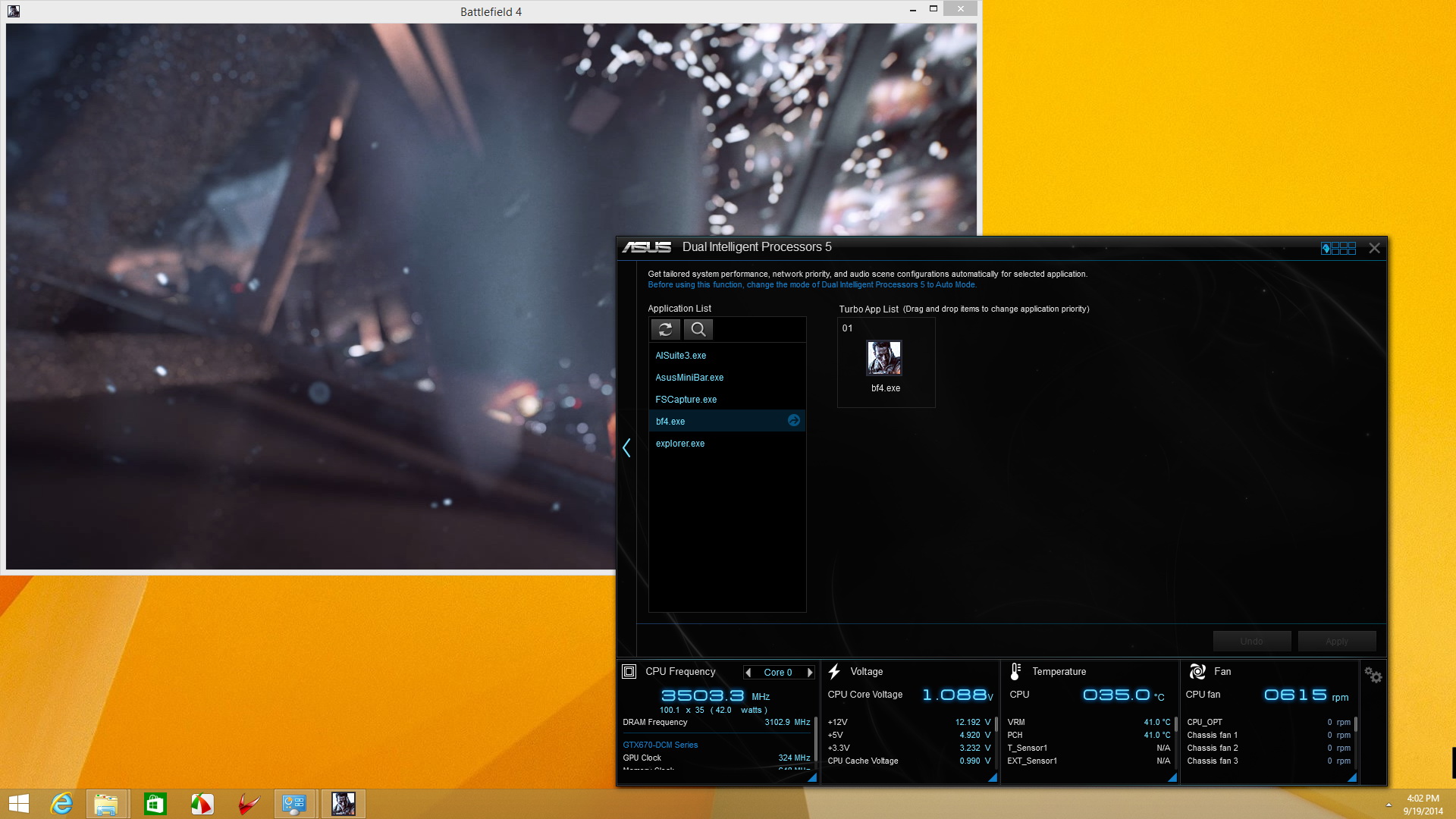The height and width of the screenshot is (819, 1456).
Task: Click the Chassis fan 3 row
Action: point(1269,761)
